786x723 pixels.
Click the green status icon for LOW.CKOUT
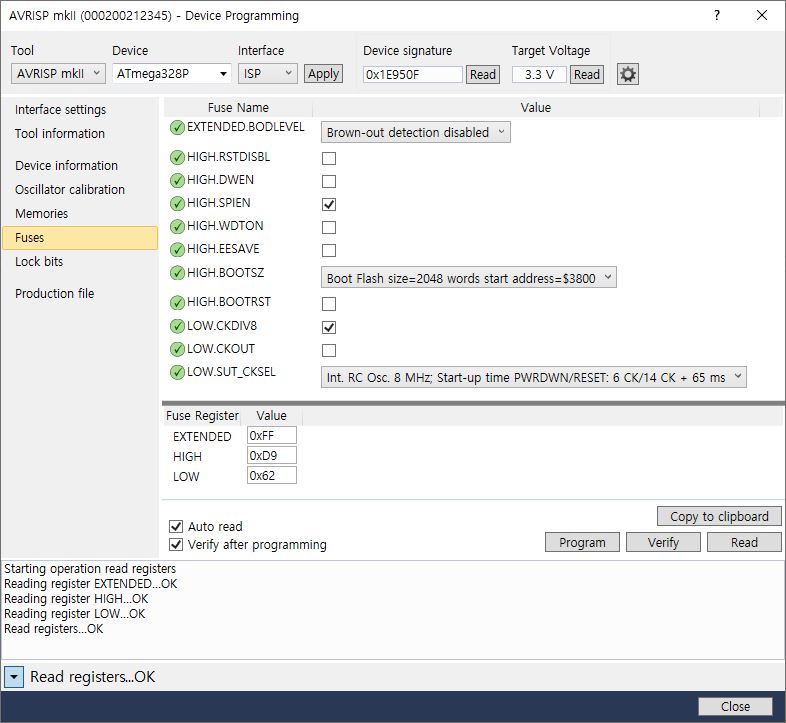tap(177, 349)
